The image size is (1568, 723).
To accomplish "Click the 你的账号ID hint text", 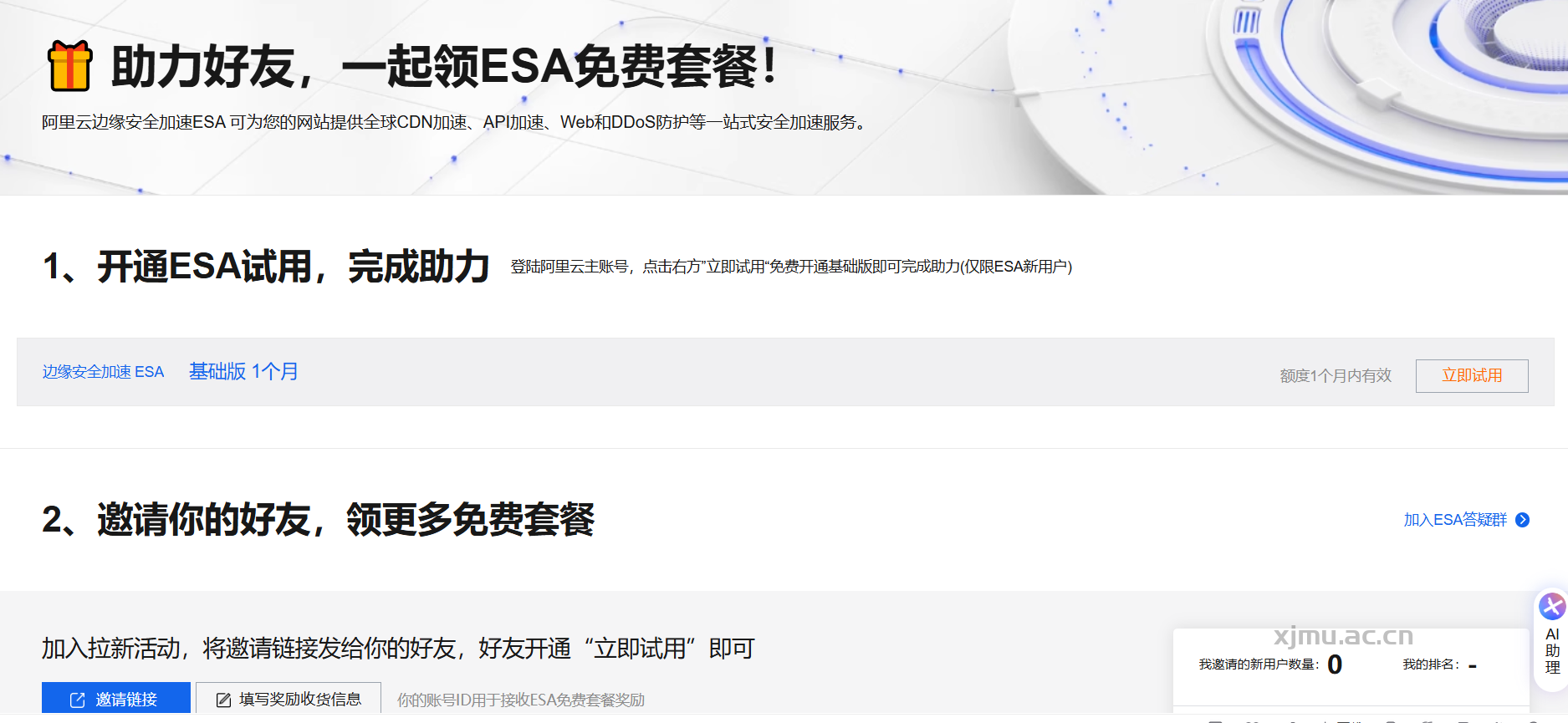I will tap(520, 700).
